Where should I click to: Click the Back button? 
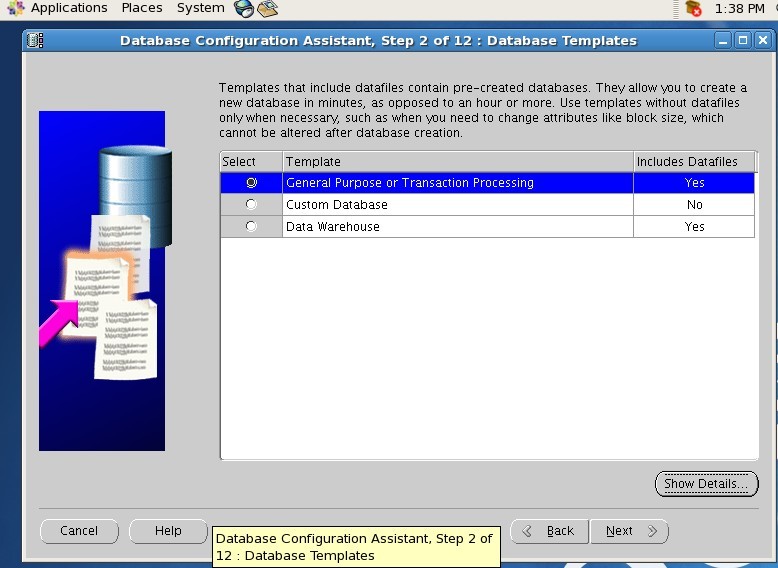[x=550, y=531]
